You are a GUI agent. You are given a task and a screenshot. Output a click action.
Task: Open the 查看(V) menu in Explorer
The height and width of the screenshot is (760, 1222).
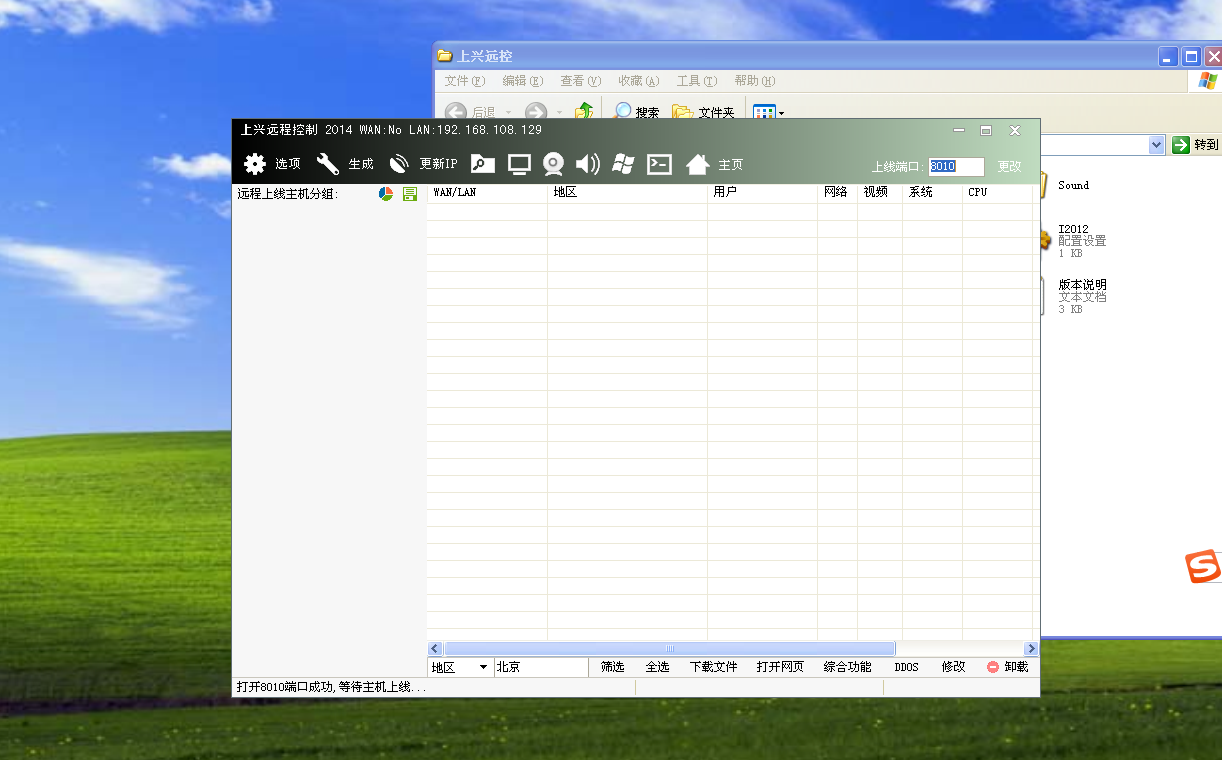click(581, 81)
